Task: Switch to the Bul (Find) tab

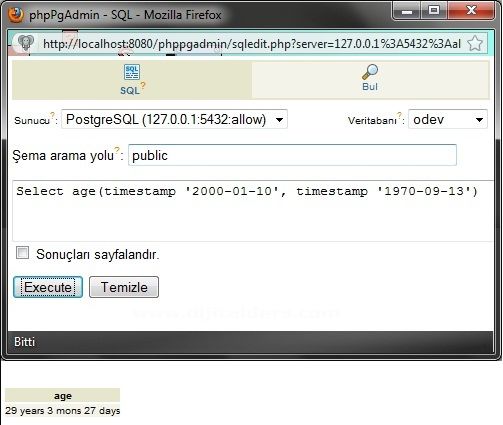Action: tap(370, 80)
